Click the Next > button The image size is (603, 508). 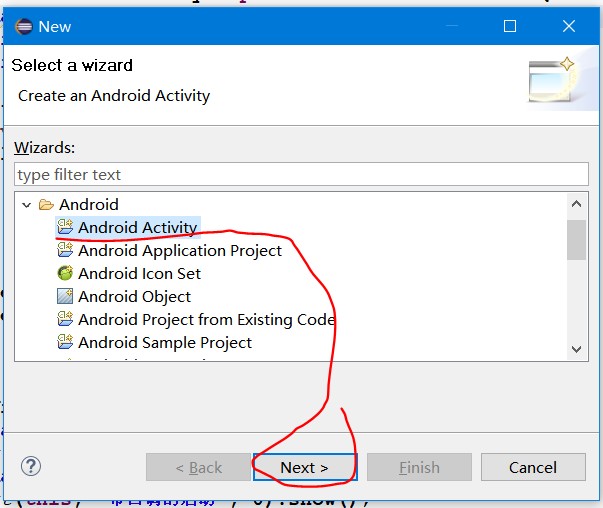(305, 467)
